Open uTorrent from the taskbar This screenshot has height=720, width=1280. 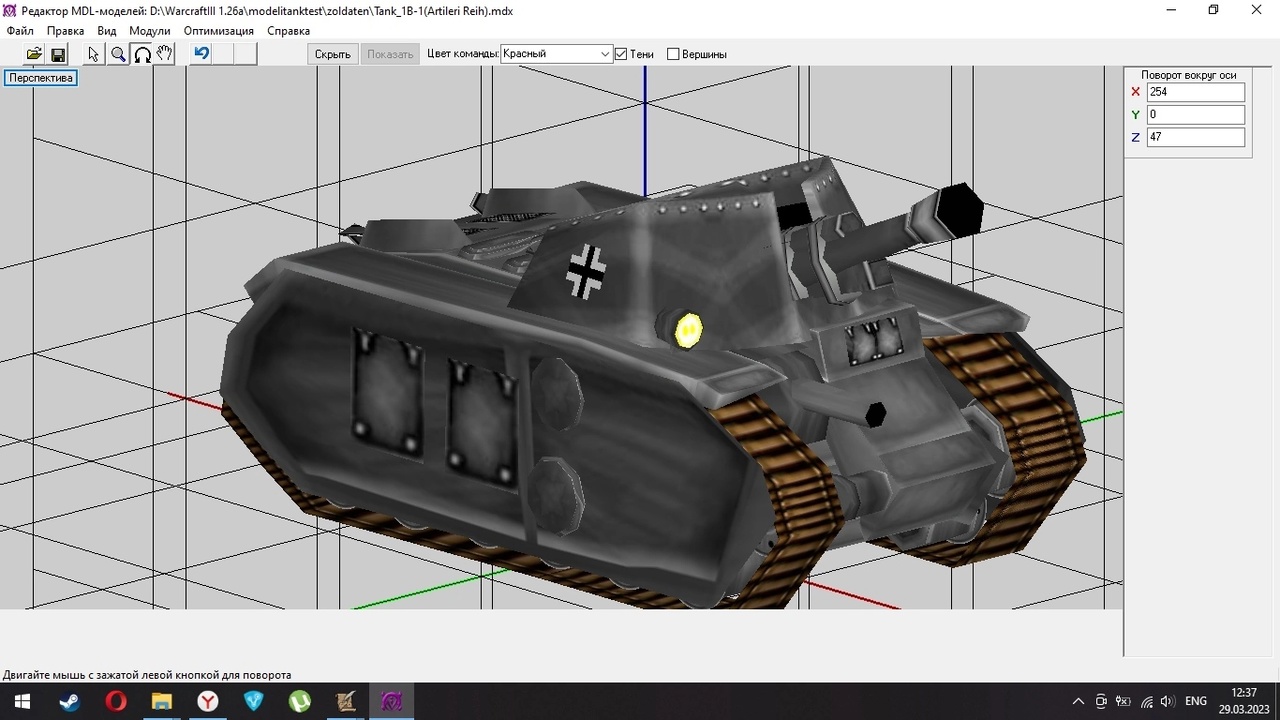coord(299,701)
